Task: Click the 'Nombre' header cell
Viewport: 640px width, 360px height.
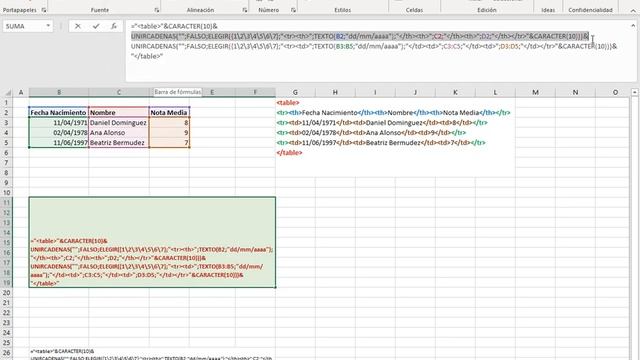Action: tap(119, 112)
